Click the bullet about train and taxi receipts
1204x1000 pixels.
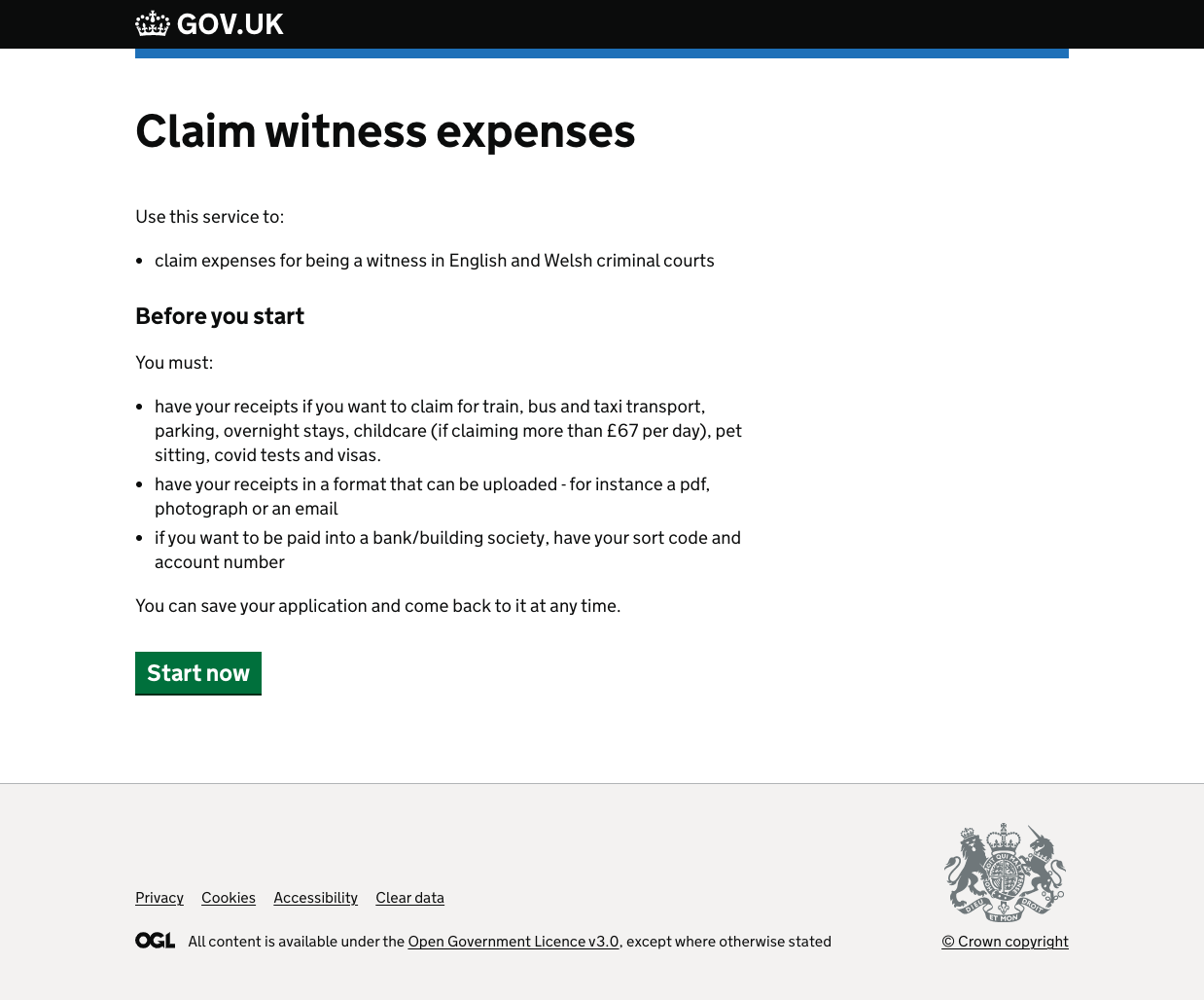(447, 431)
